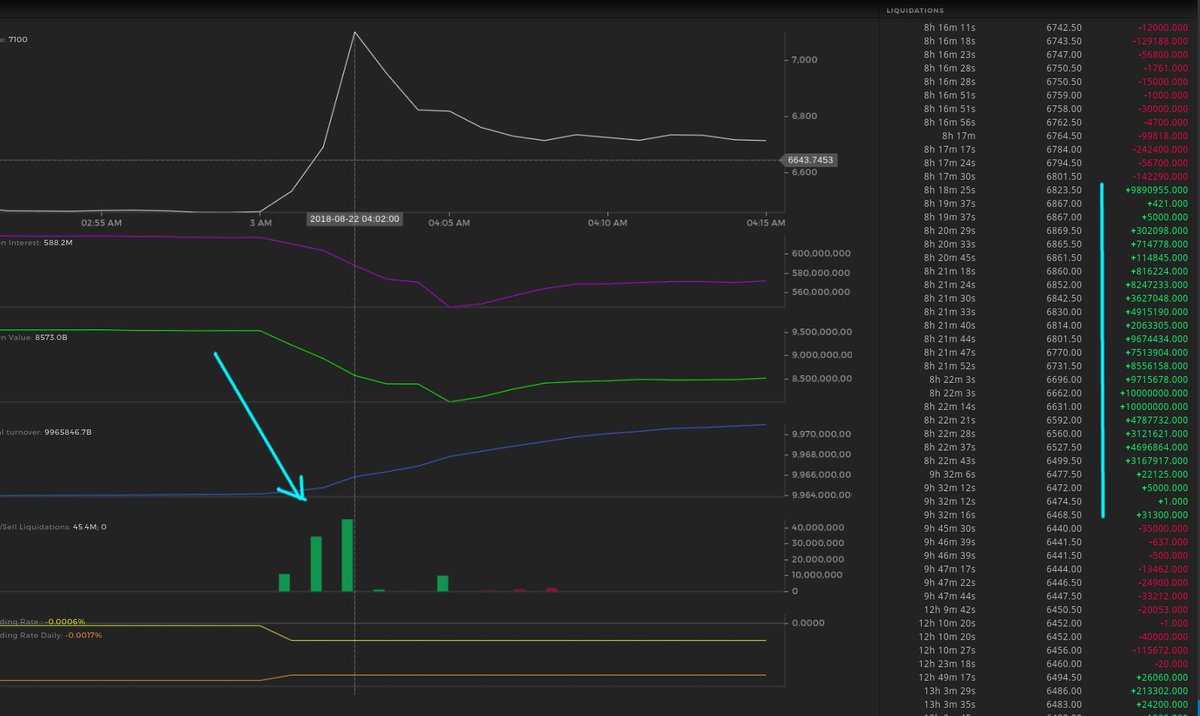
Task: Click the -115672.000 liquidation amount
Action: pyautogui.click(x=1161, y=651)
